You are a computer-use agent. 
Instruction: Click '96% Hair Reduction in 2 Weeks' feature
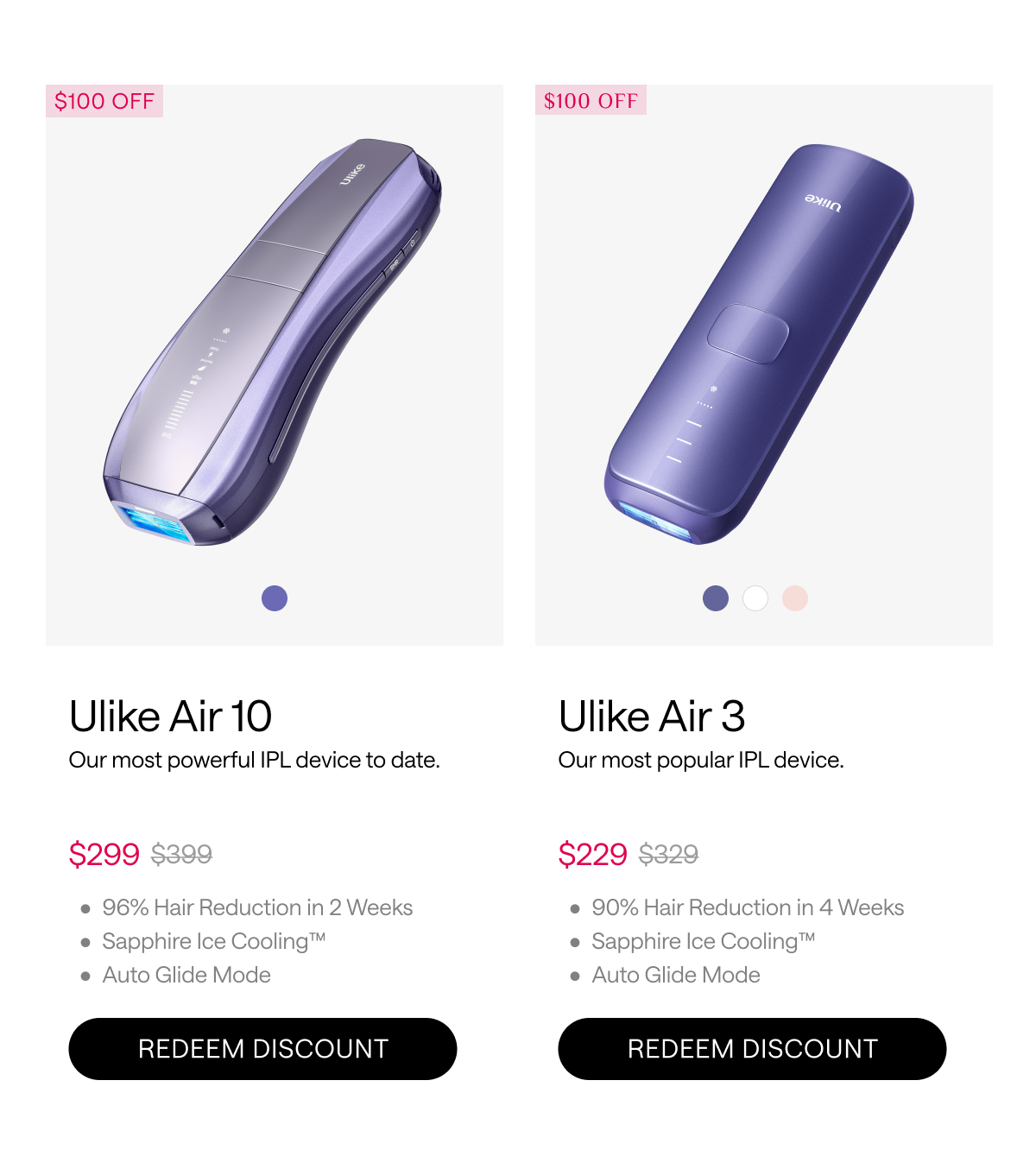tap(257, 907)
